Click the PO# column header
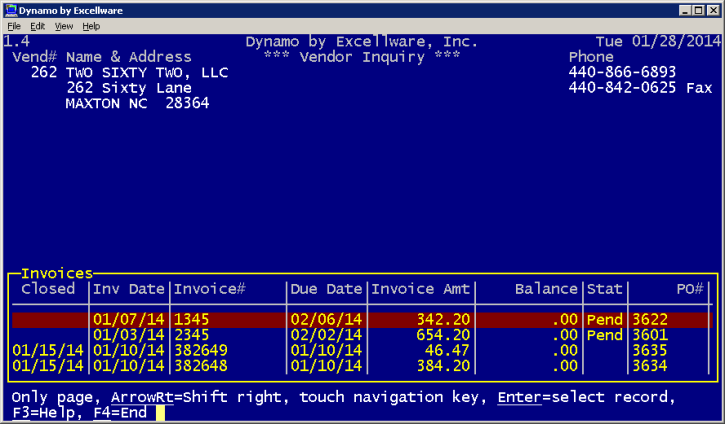Viewport: 725px width, 424px height. [690, 289]
